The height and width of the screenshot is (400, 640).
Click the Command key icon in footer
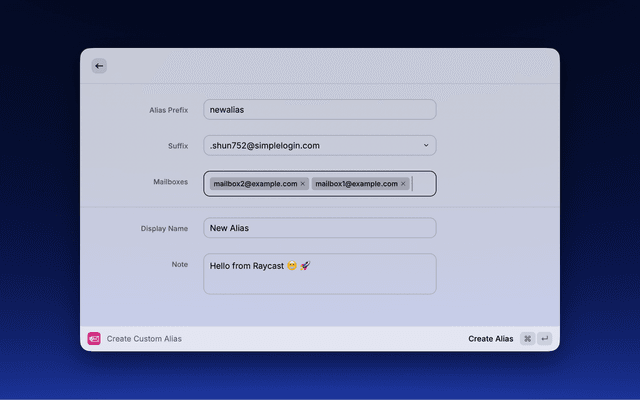(x=527, y=339)
